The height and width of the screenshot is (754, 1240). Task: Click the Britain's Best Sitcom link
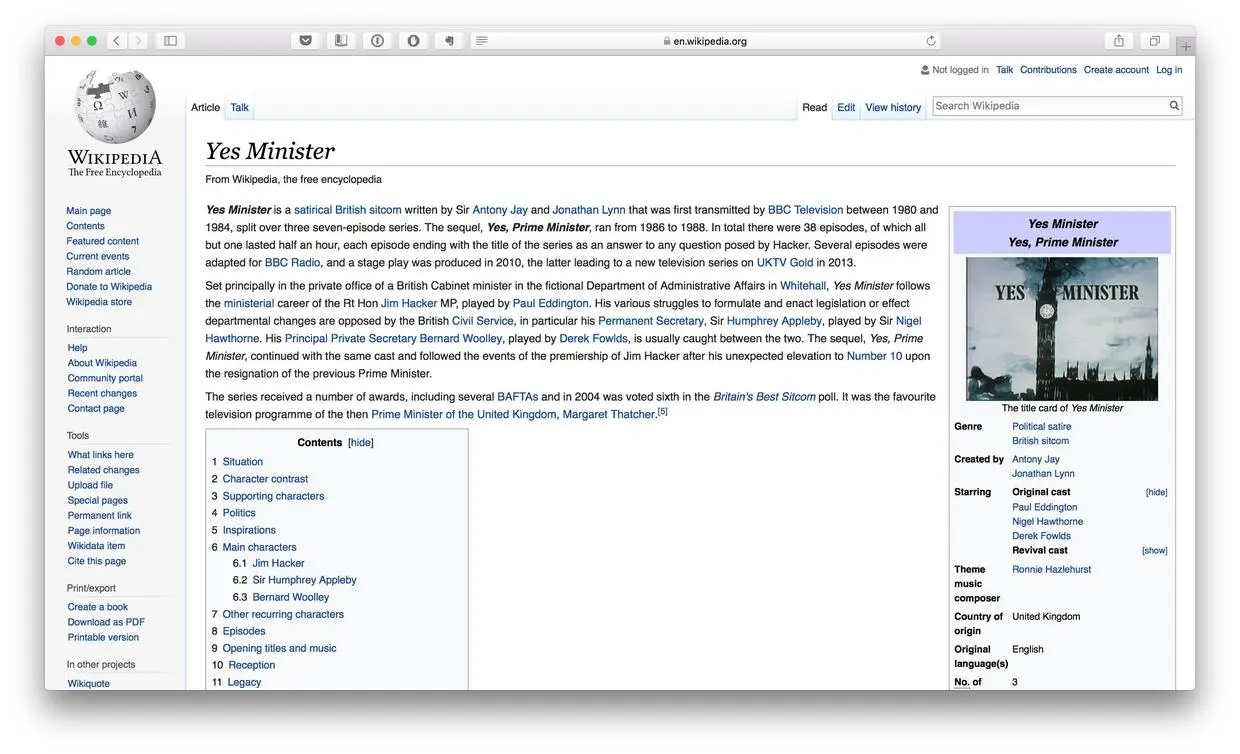tap(764, 397)
